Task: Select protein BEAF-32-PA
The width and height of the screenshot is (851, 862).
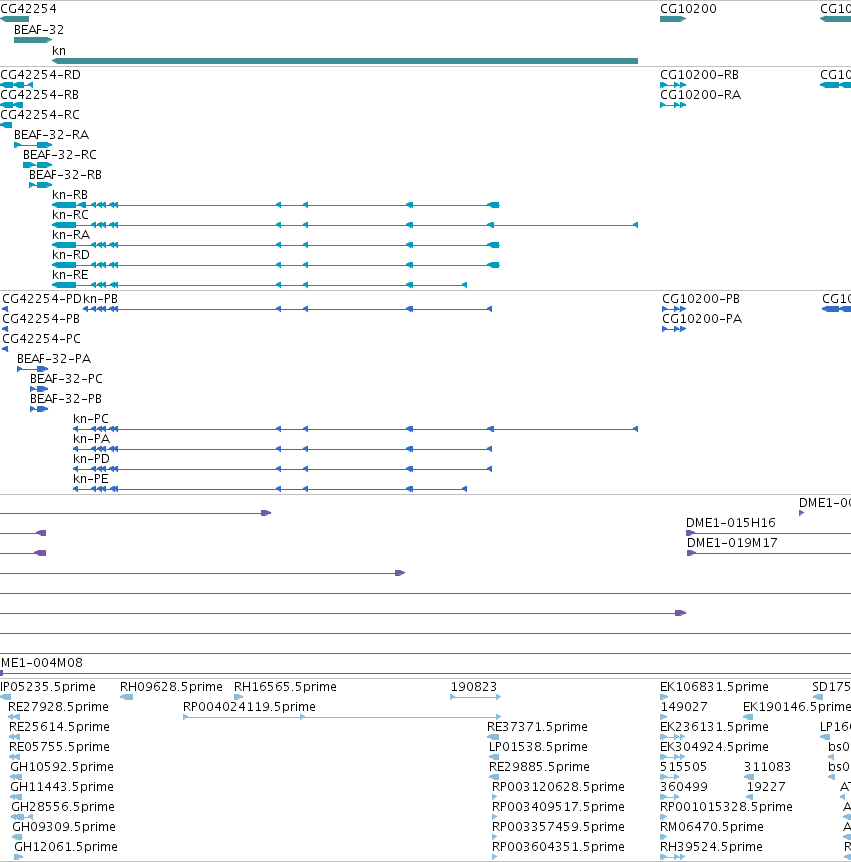Action: click(x=54, y=358)
